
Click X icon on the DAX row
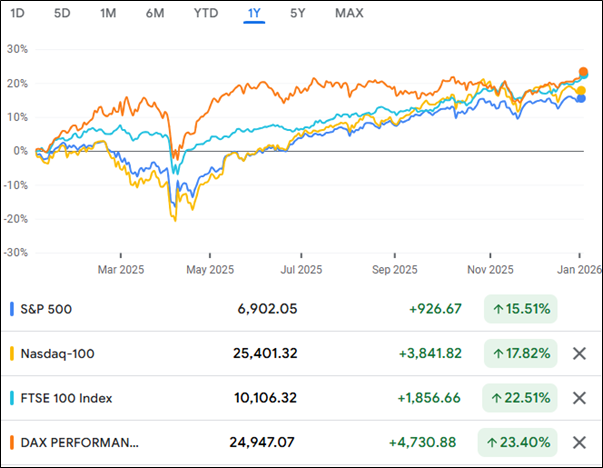point(578,442)
